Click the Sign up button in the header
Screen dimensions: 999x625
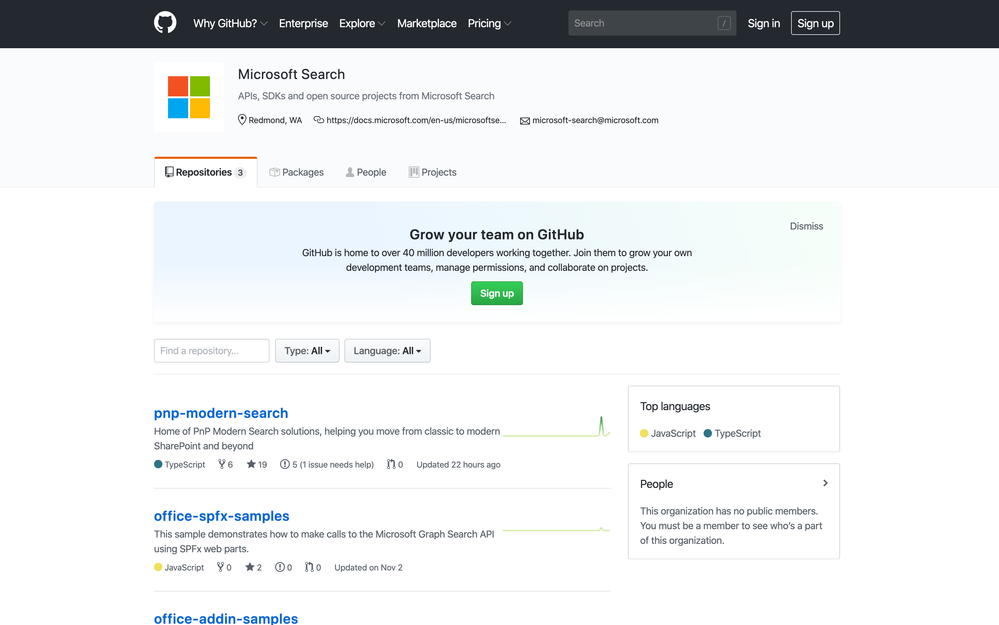tap(816, 24)
